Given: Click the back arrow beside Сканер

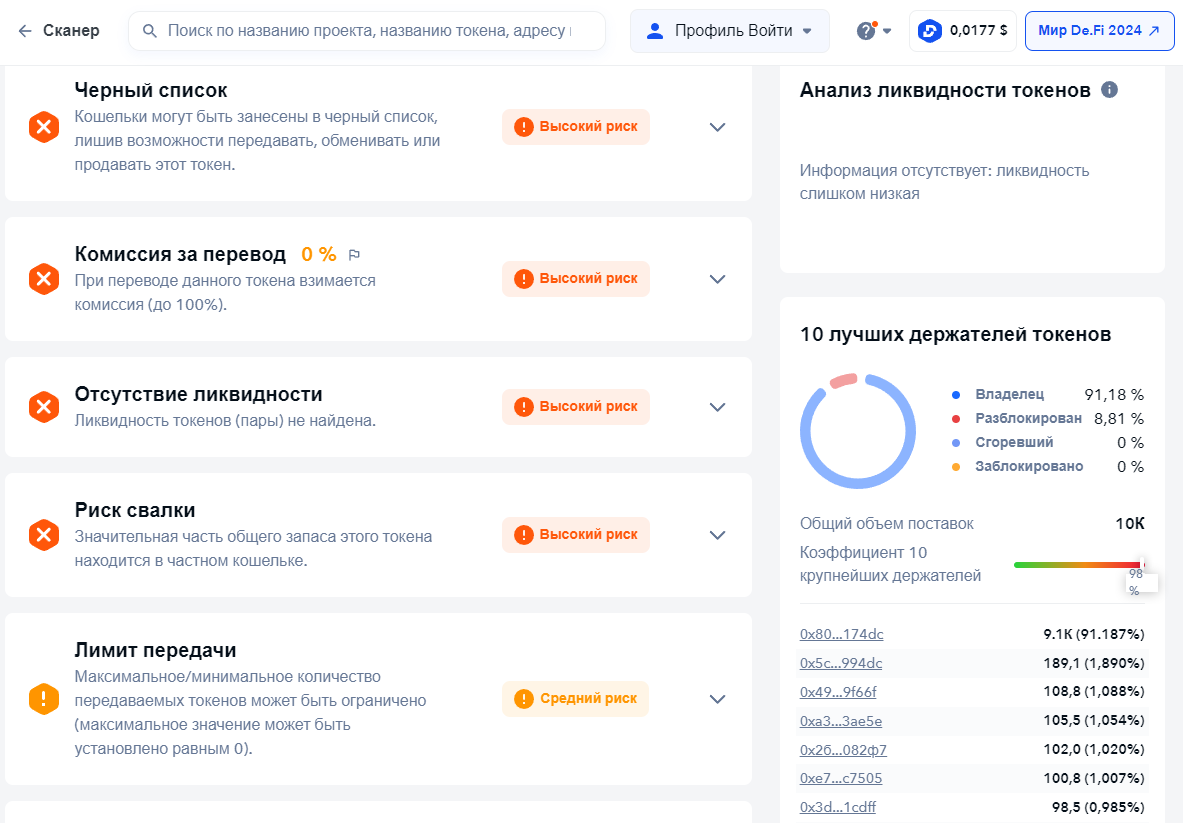Looking at the screenshot, I should (x=25, y=30).
